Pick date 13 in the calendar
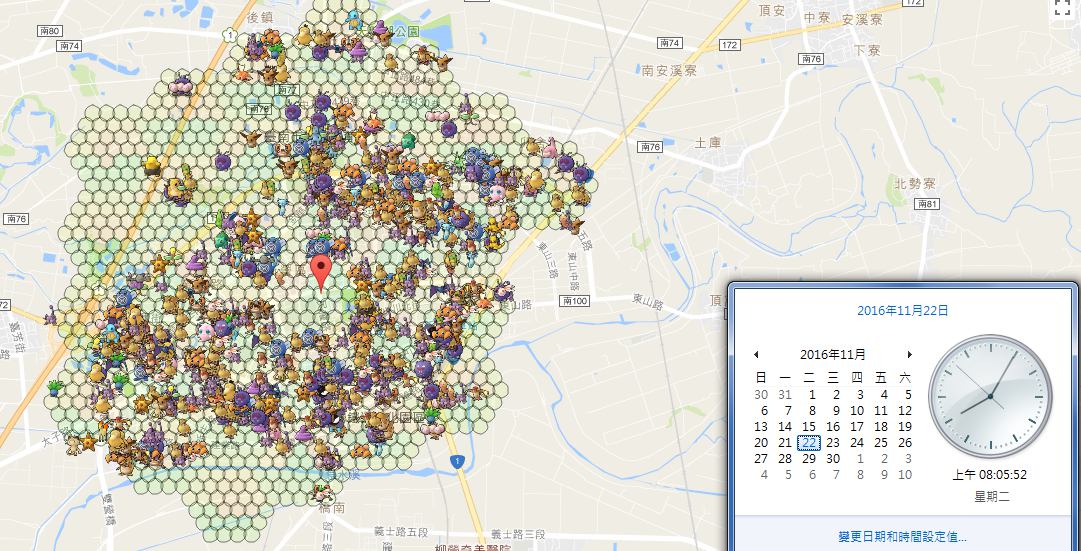The width and height of the screenshot is (1081, 551). pos(760,427)
